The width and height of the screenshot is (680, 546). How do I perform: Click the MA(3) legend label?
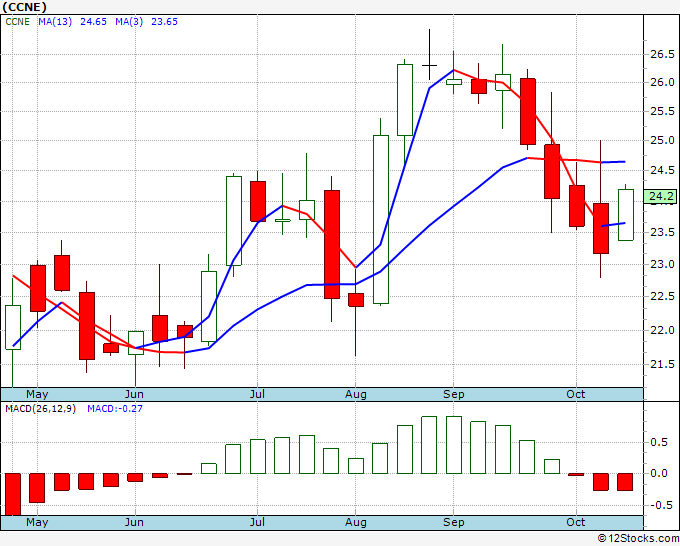coord(129,22)
